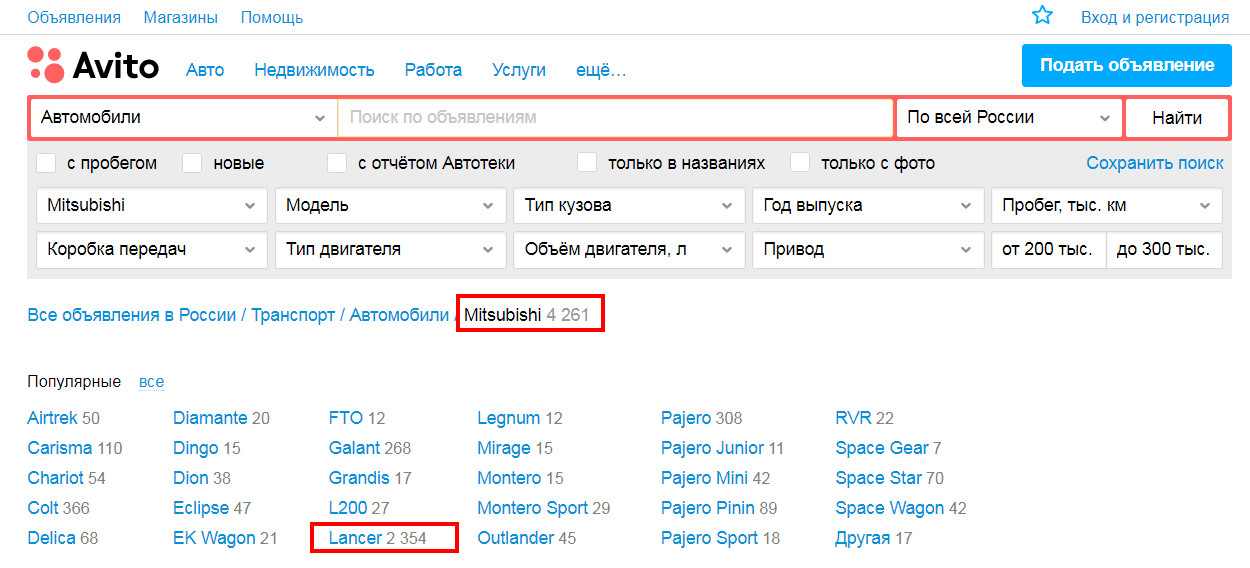This screenshot has height=568, width=1250.
Task: Check 'с отчётом Автотеки' option
Action: [337, 163]
